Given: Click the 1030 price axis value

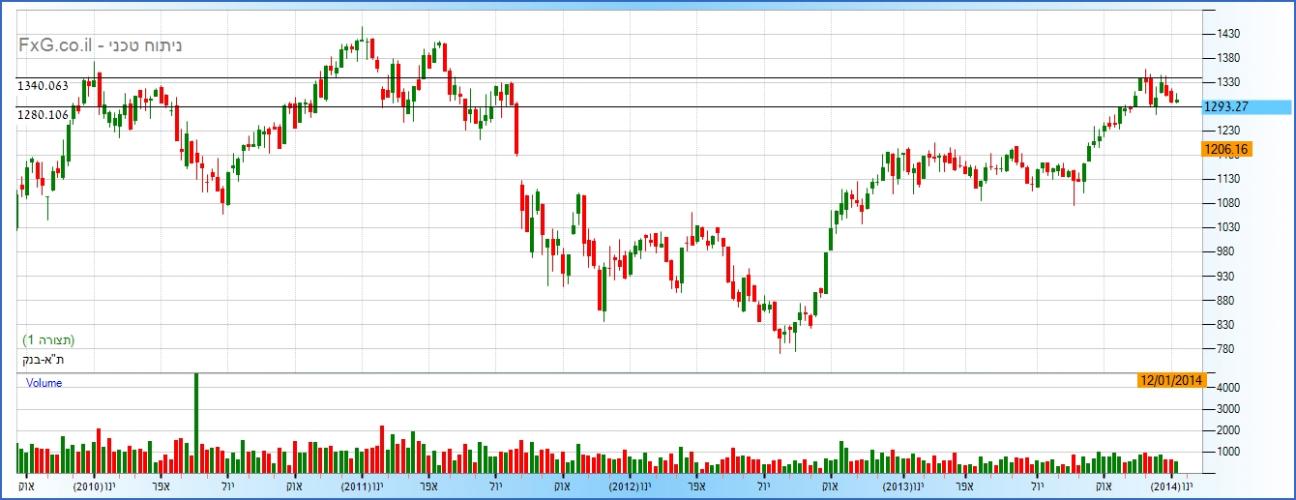Looking at the screenshot, I should tap(1229, 228).
